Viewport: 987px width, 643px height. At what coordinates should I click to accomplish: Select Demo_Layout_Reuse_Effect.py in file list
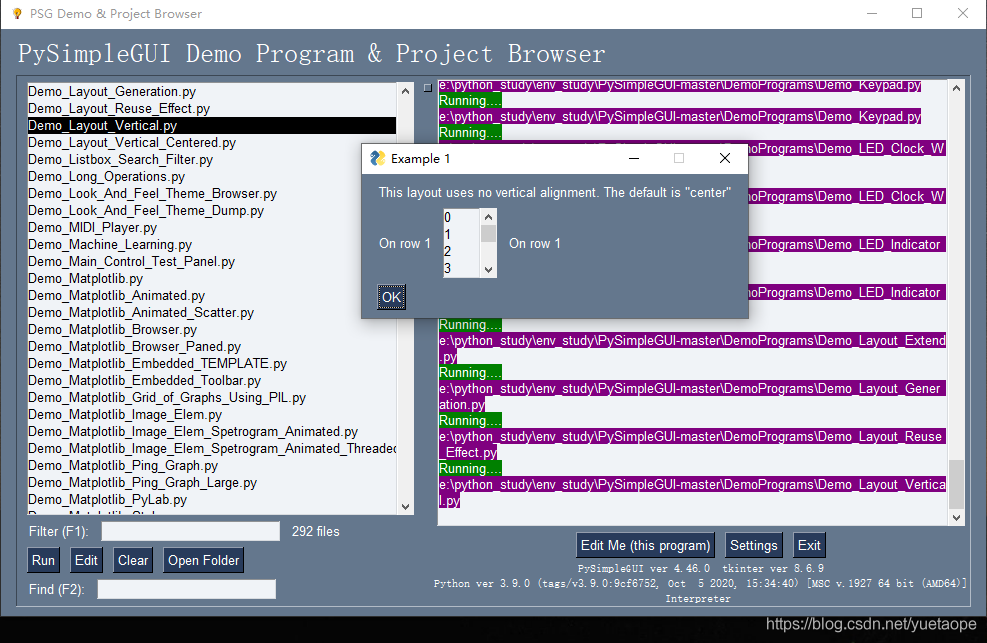[212, 109]
